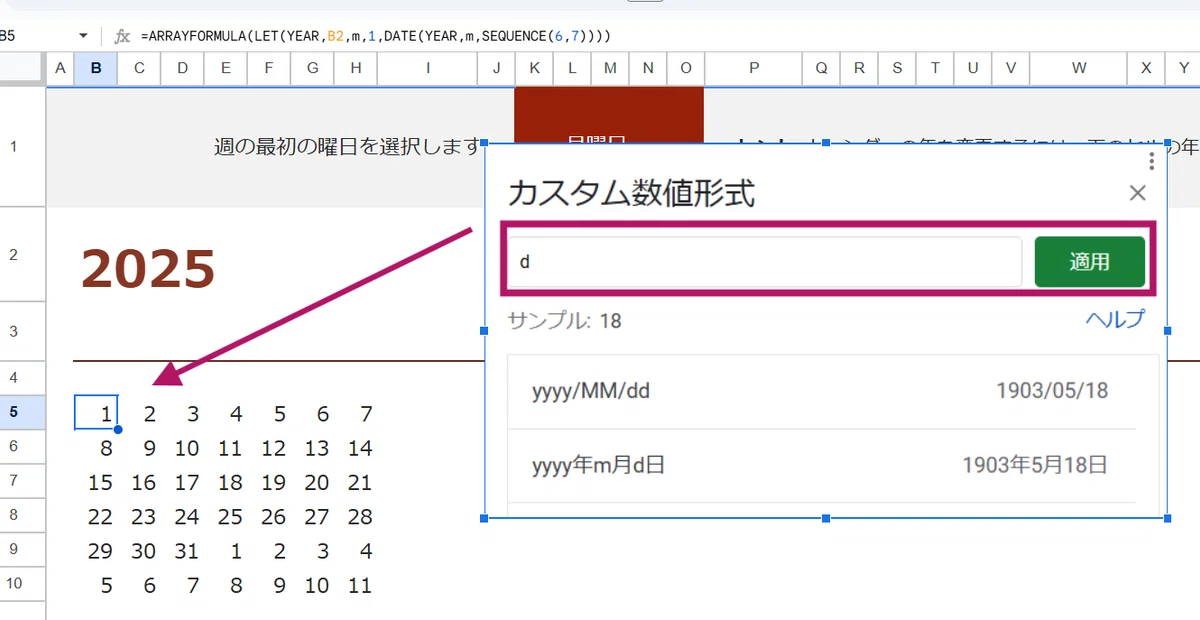Open the name box dropdown arrow

coord(84,36)
